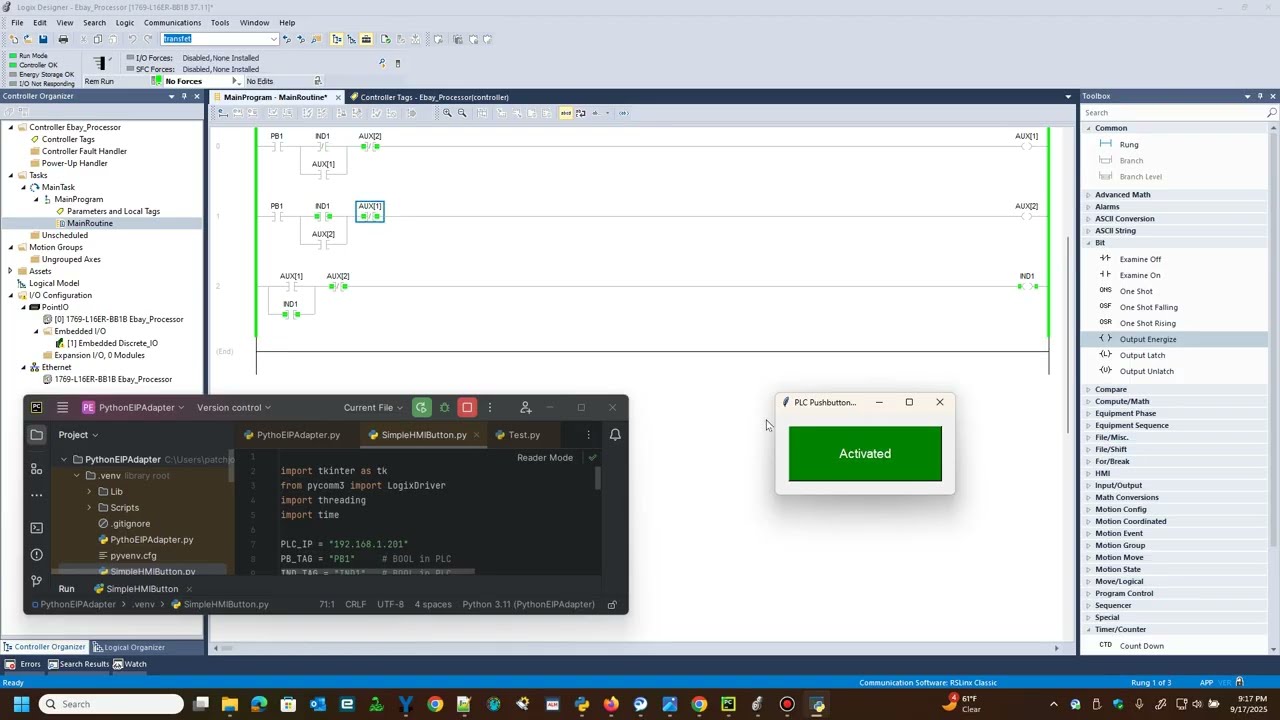The width and height of the screenshot is (1280, 720).
Task: Zoom in on the ladder routine
Action: pos(447,113)
